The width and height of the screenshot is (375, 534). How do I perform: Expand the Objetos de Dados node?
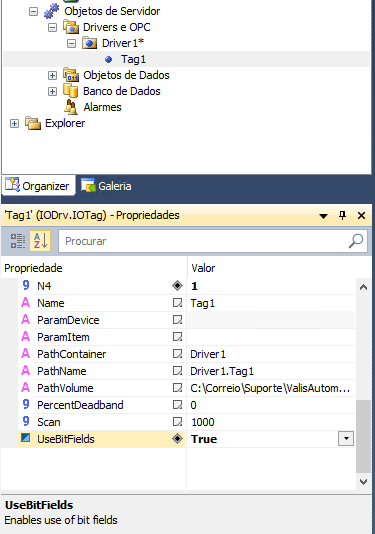pos(52,75)
